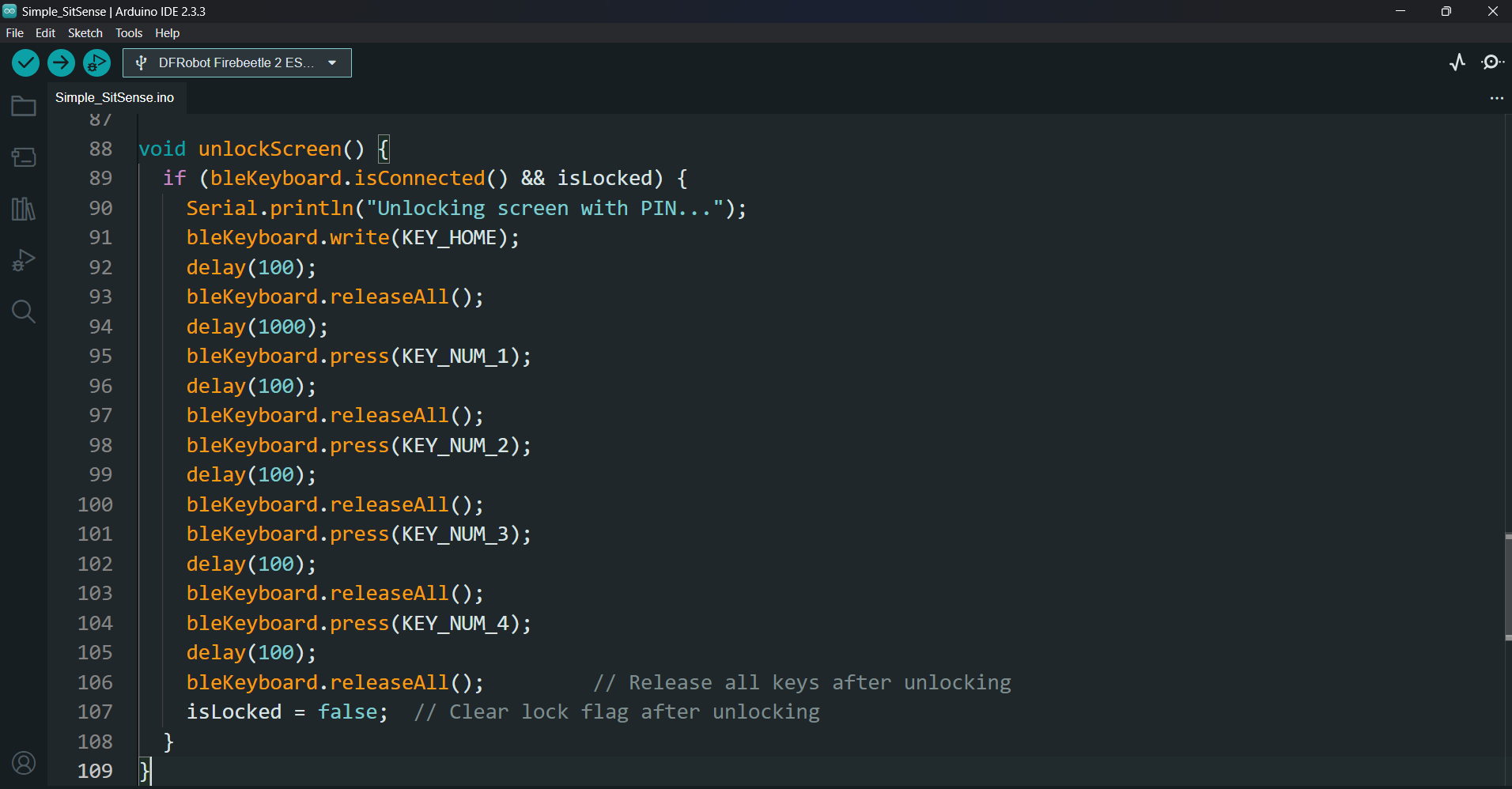Click the vertical editor scrollbar thumb
This screenshot has height=789, width=1512.
1508,587
